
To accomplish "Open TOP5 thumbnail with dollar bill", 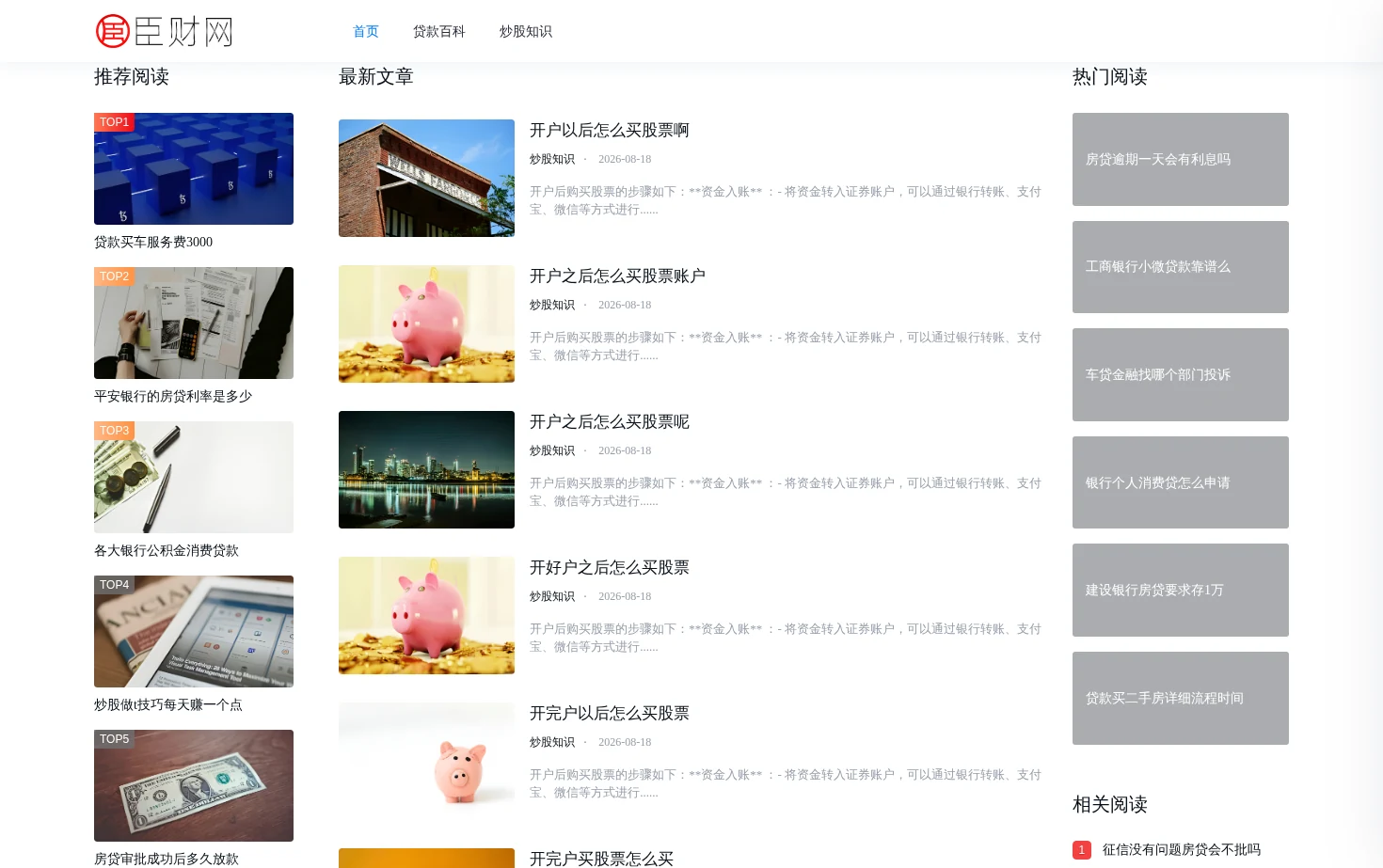I will 194,785.
